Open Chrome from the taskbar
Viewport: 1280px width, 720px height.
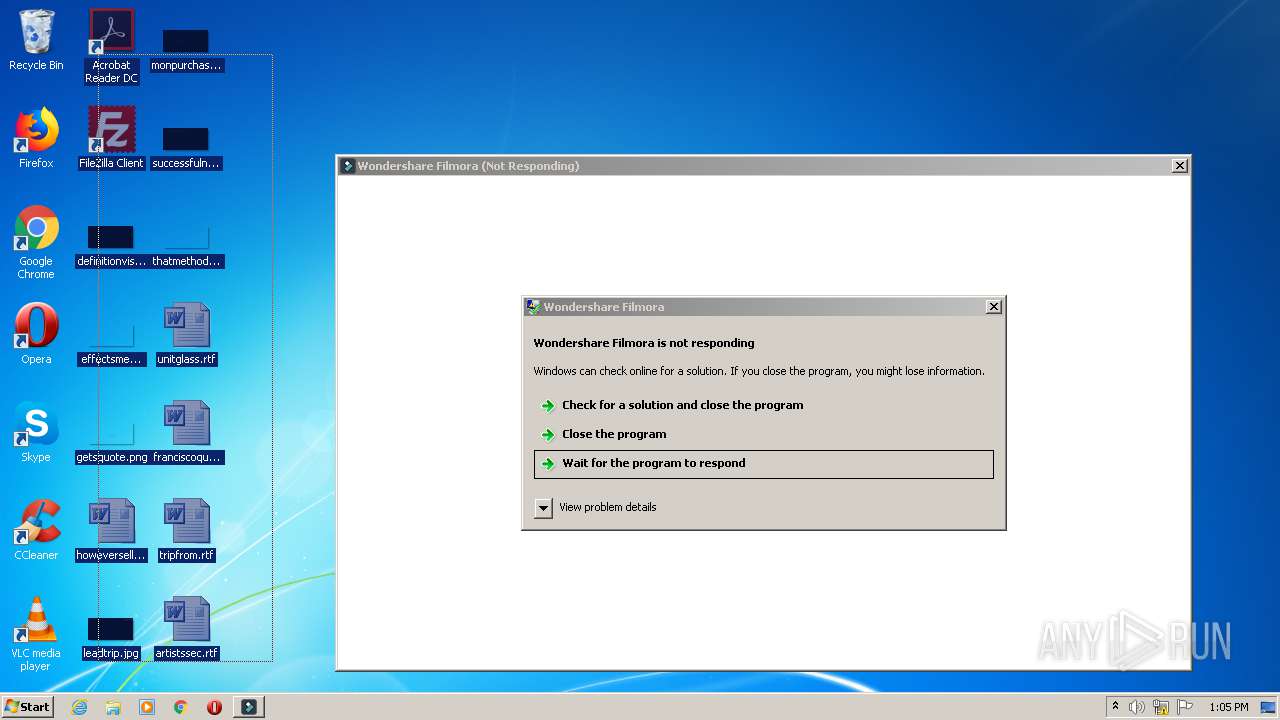181,707
